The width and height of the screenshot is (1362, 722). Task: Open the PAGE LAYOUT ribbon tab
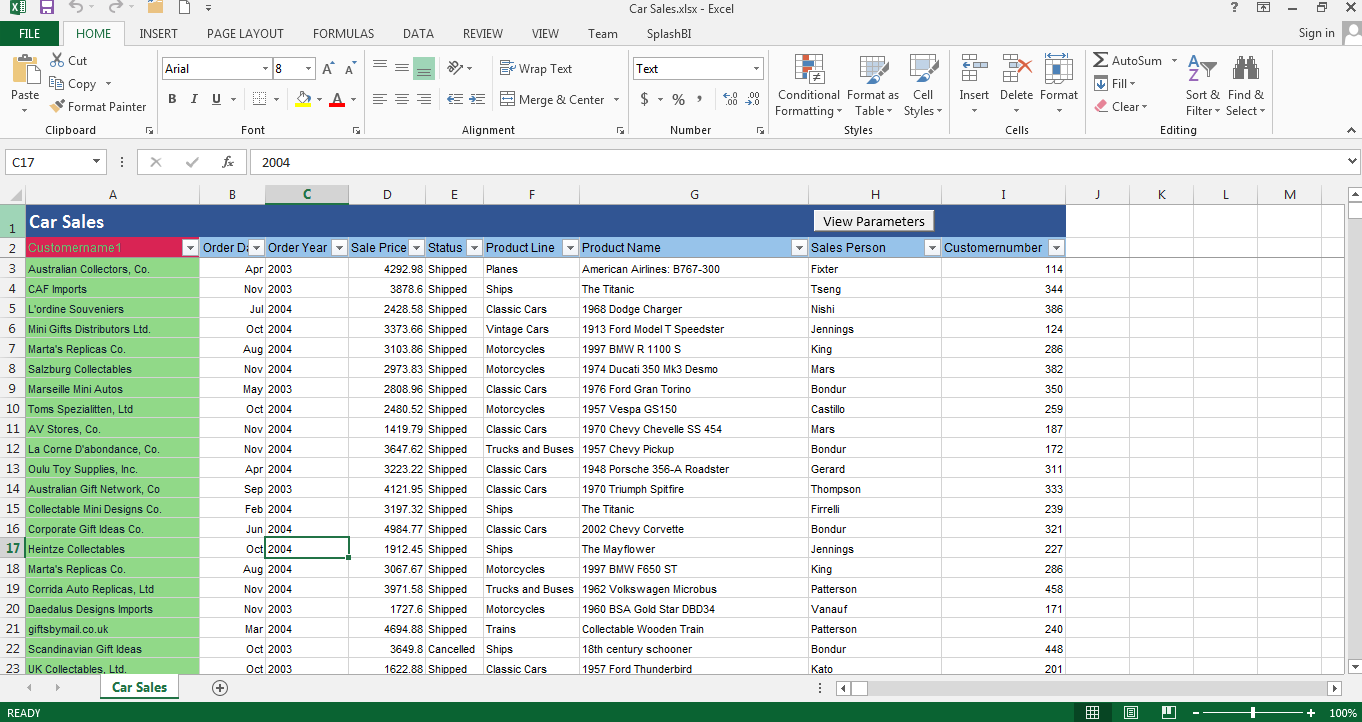(x=245, y=33)
